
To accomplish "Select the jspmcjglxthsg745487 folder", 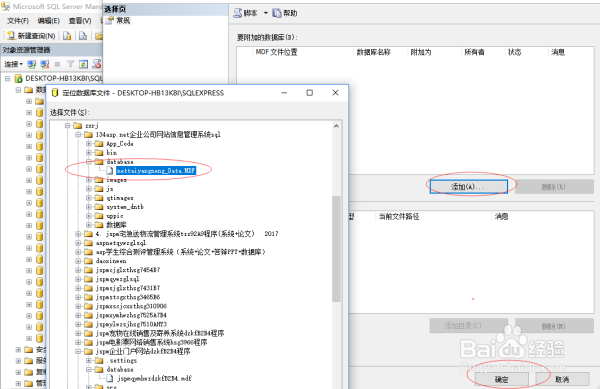I will (128, 270).
